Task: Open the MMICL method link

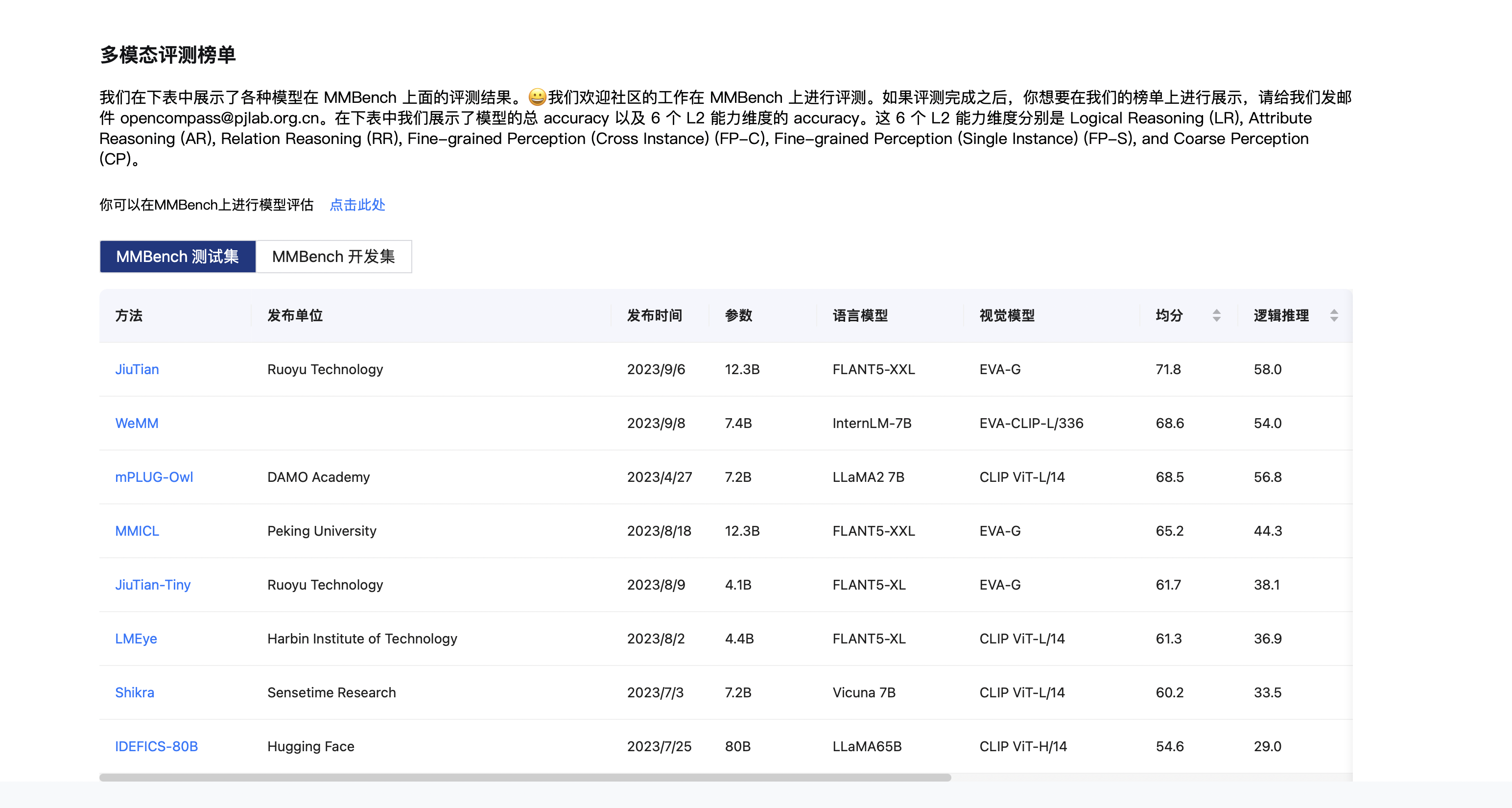Action: pyautogui.click(x=137, y=531)
